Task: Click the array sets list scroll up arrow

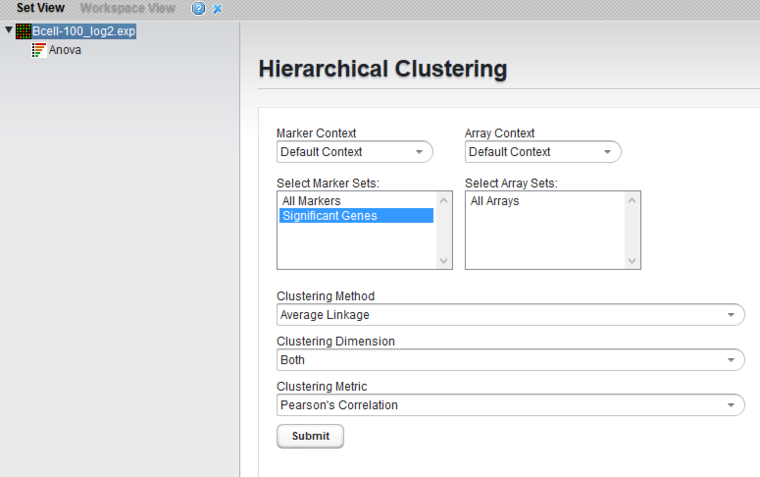Action: click(x=632, y=200)
